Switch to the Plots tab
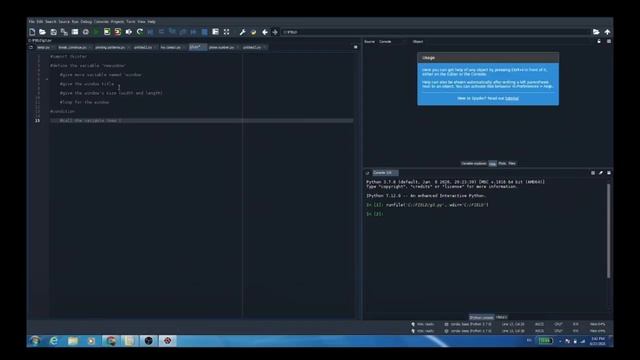The width and height of the screenshot is (640, 360). pyautogui.click(x=502, y=163)
